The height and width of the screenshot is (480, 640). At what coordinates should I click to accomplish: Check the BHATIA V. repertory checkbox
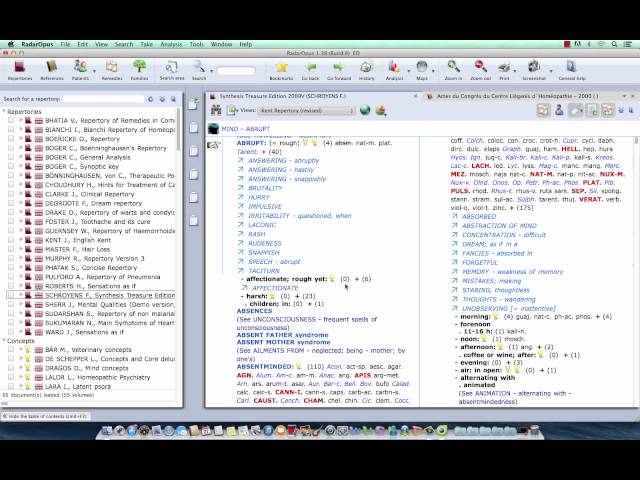(11, 120)
